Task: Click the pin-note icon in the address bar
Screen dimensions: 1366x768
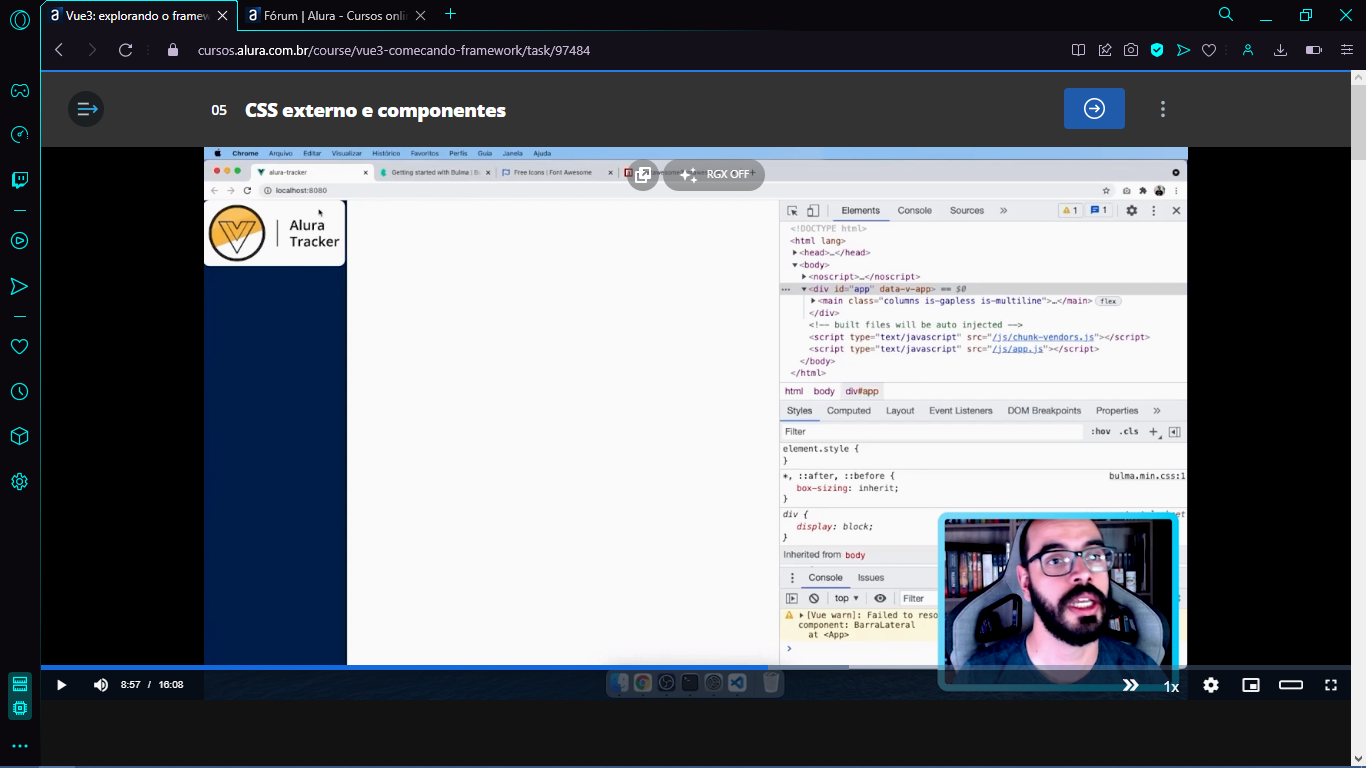Action: click(x=1105, y=50)
